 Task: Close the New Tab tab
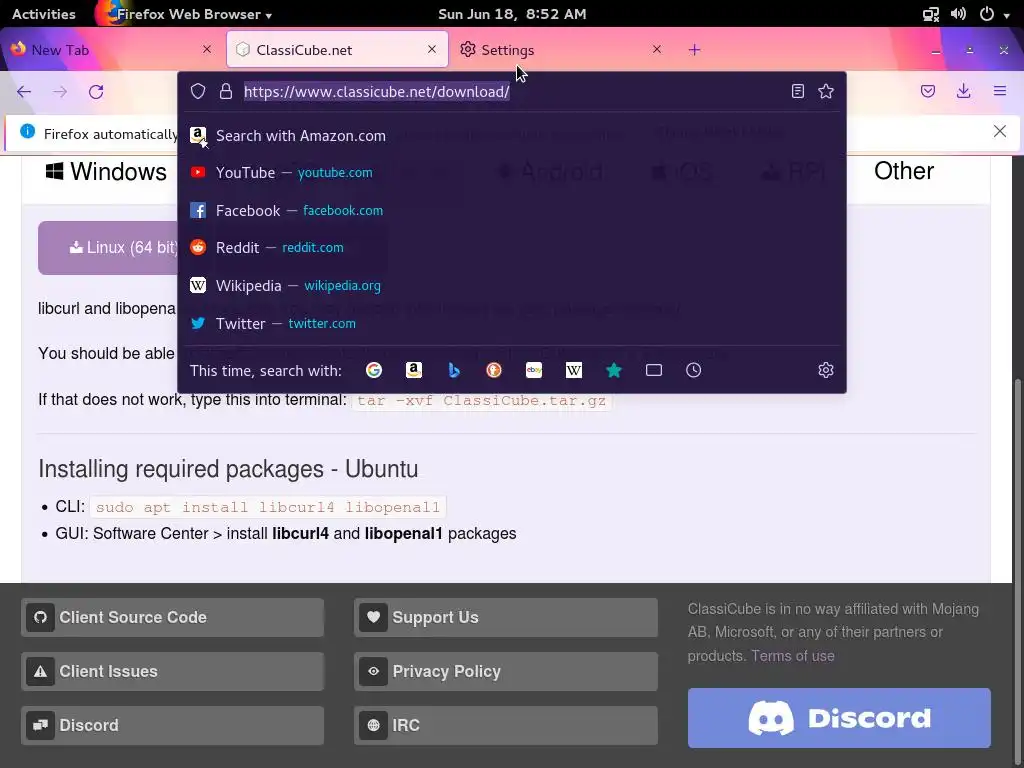tap(207, 49)
